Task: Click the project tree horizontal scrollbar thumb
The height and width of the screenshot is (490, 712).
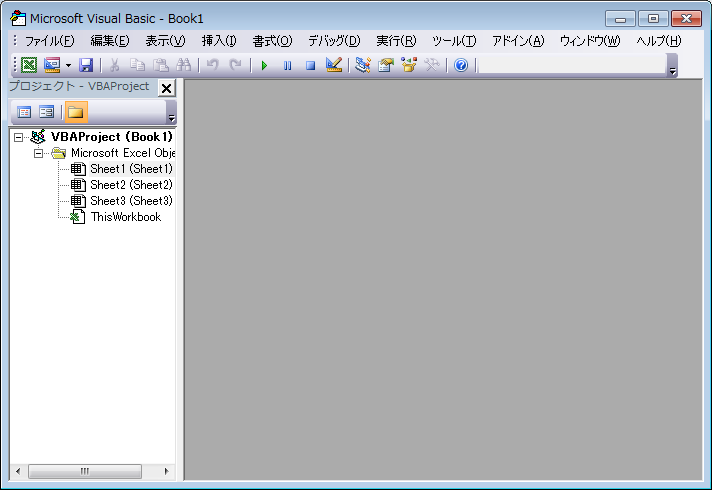Action: pyautogui.click(x=85, y=471)
